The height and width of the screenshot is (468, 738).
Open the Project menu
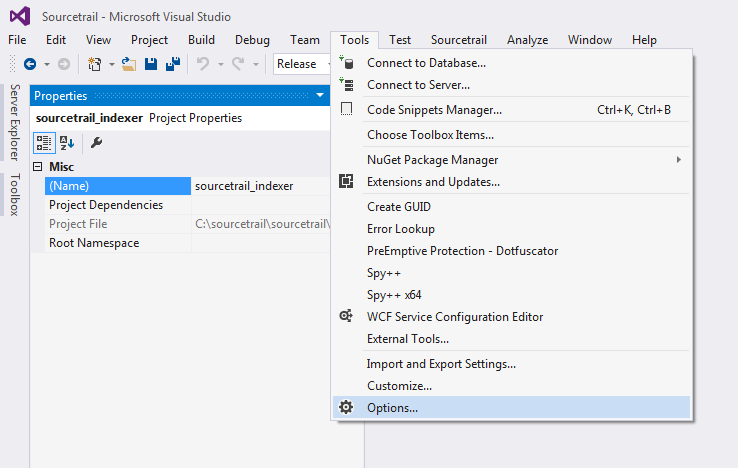tap(149, 40)
